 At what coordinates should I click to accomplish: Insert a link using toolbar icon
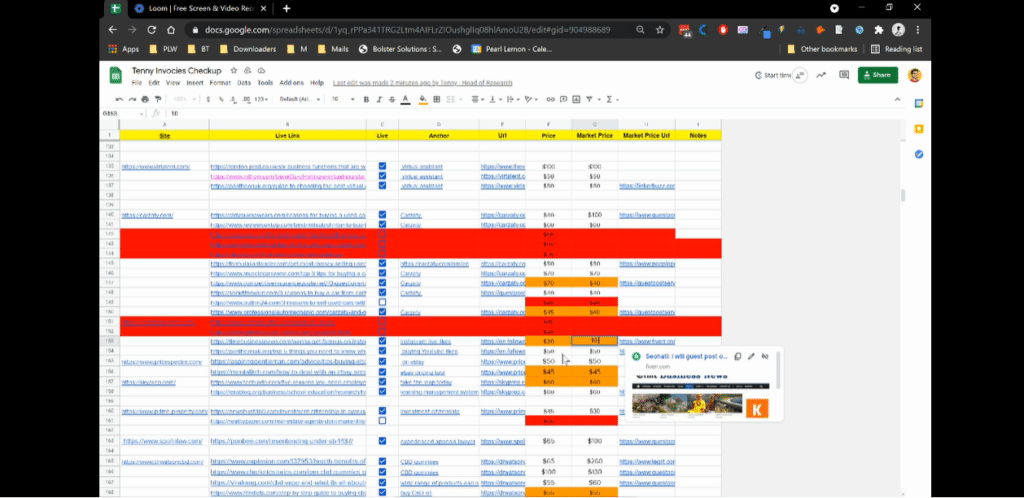[551, 99]
